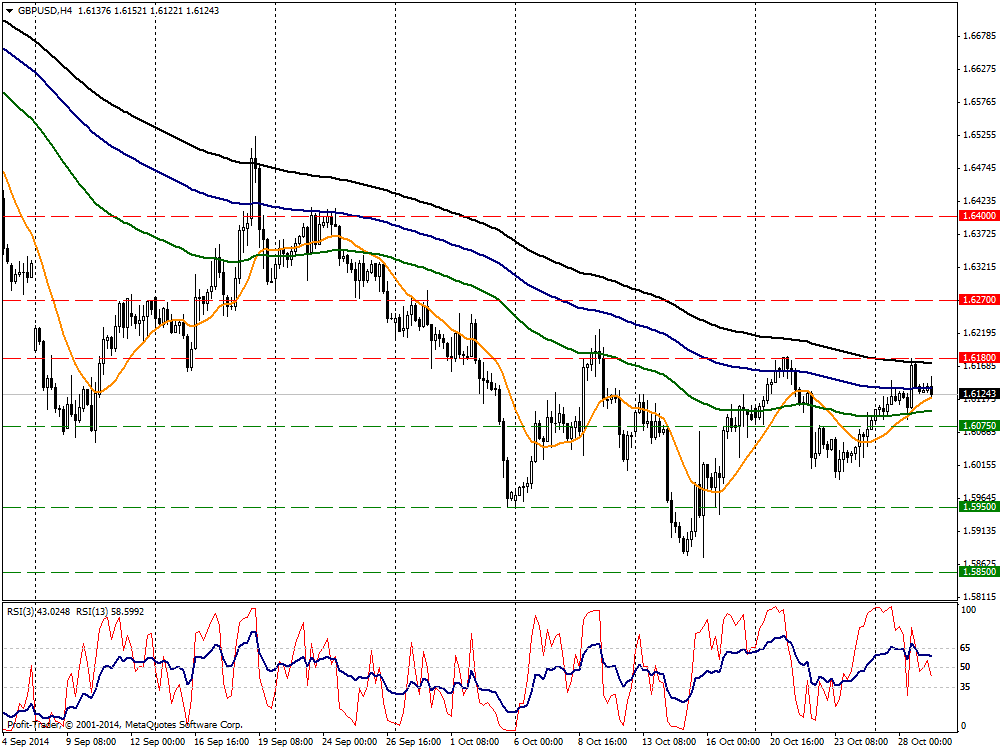Select the 1.59500 green price level tag
Viewport: 1000px width, 750px height.
[x=977, y=507]
